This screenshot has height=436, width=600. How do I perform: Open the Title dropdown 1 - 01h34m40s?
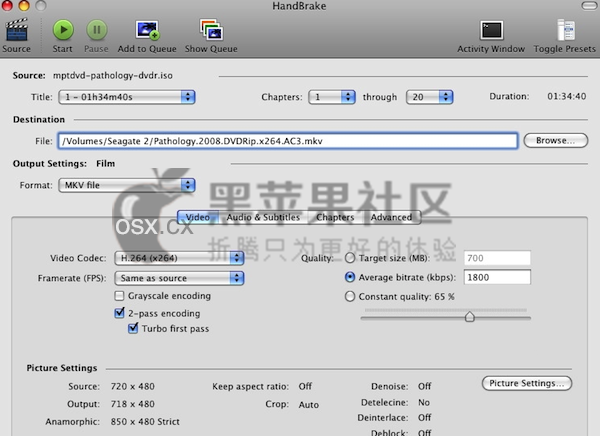tap(127, 97)
